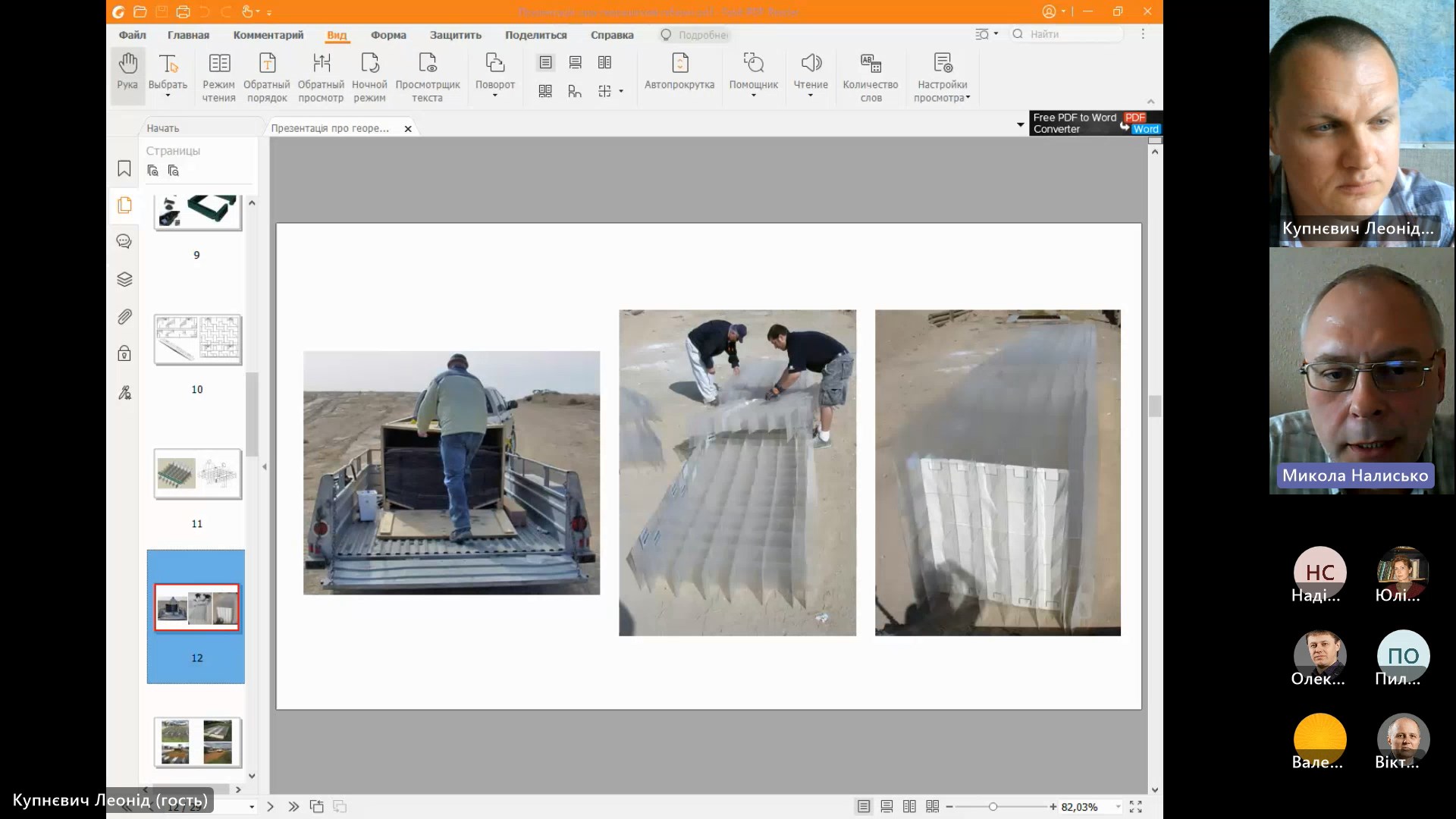Start Автопрокрутка auto-scroll
1456x819 pixels.
pos(679,72)
